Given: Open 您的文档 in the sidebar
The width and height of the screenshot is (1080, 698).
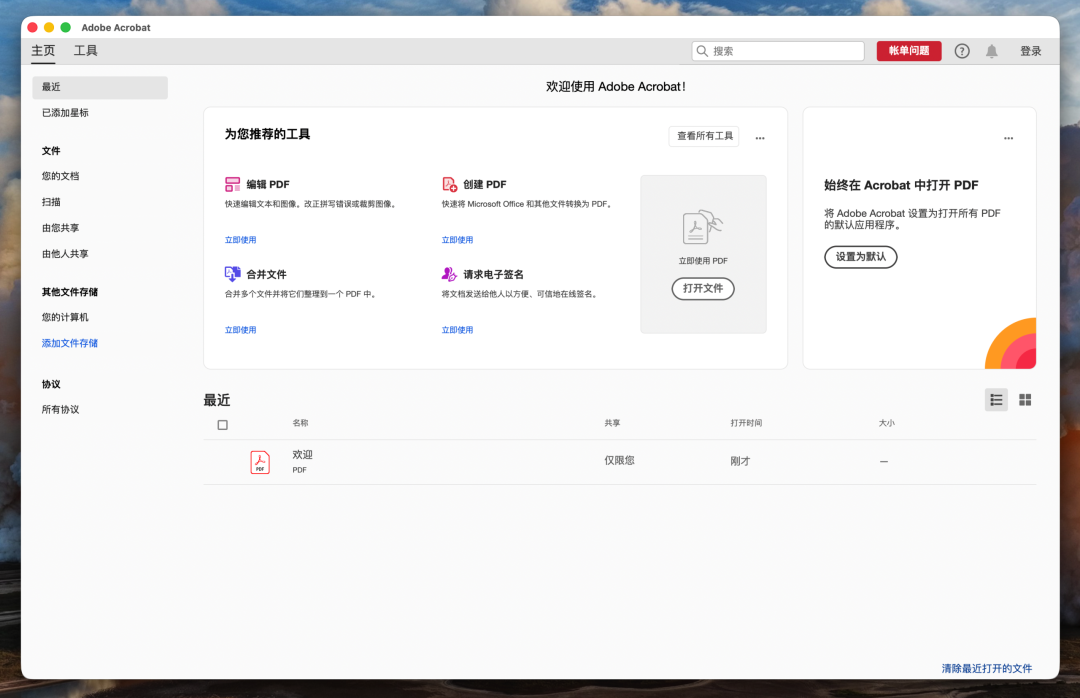Looking at the screenshot, I should tap(61, 176).
